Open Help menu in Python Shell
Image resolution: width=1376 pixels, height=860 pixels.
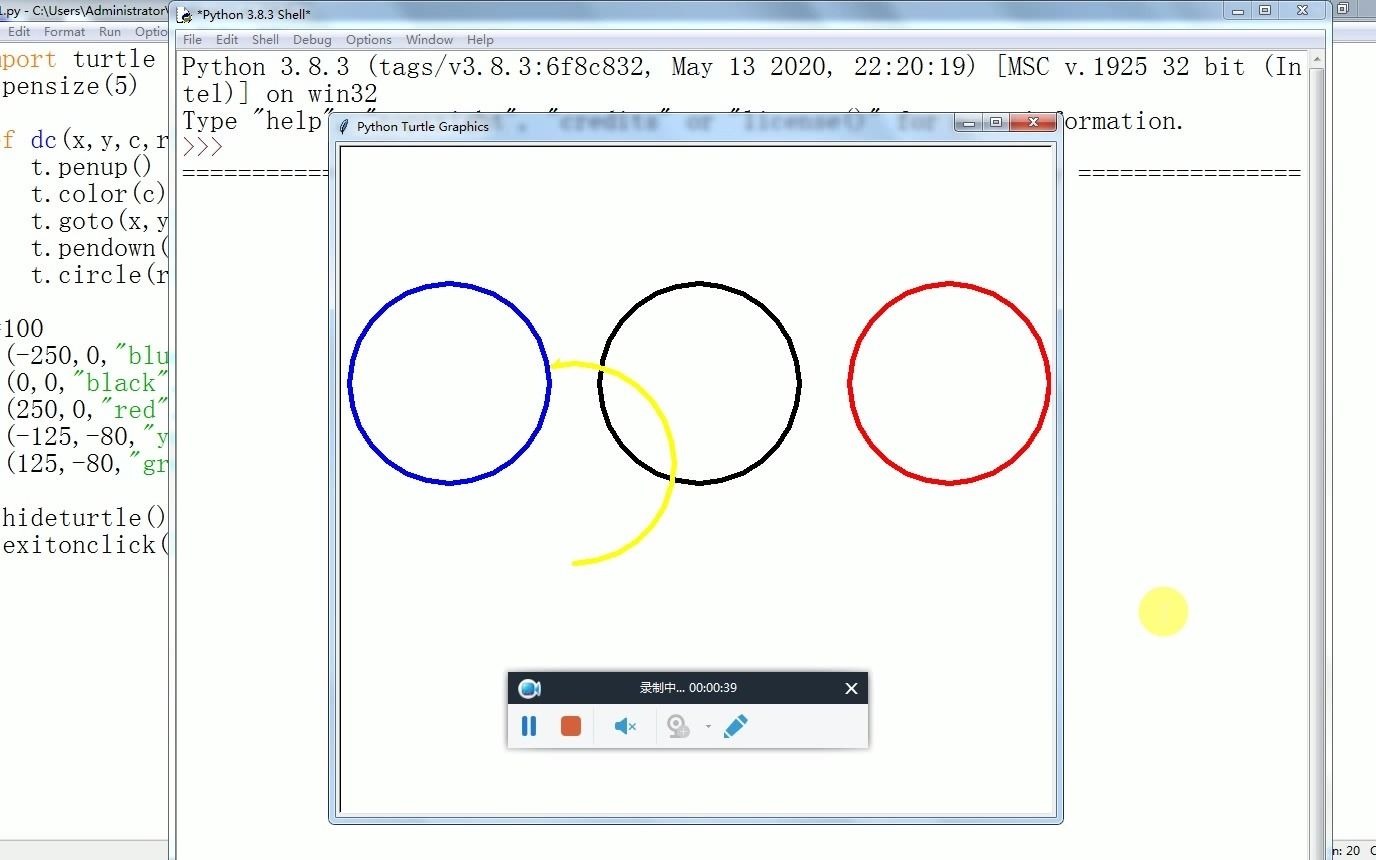480,40
